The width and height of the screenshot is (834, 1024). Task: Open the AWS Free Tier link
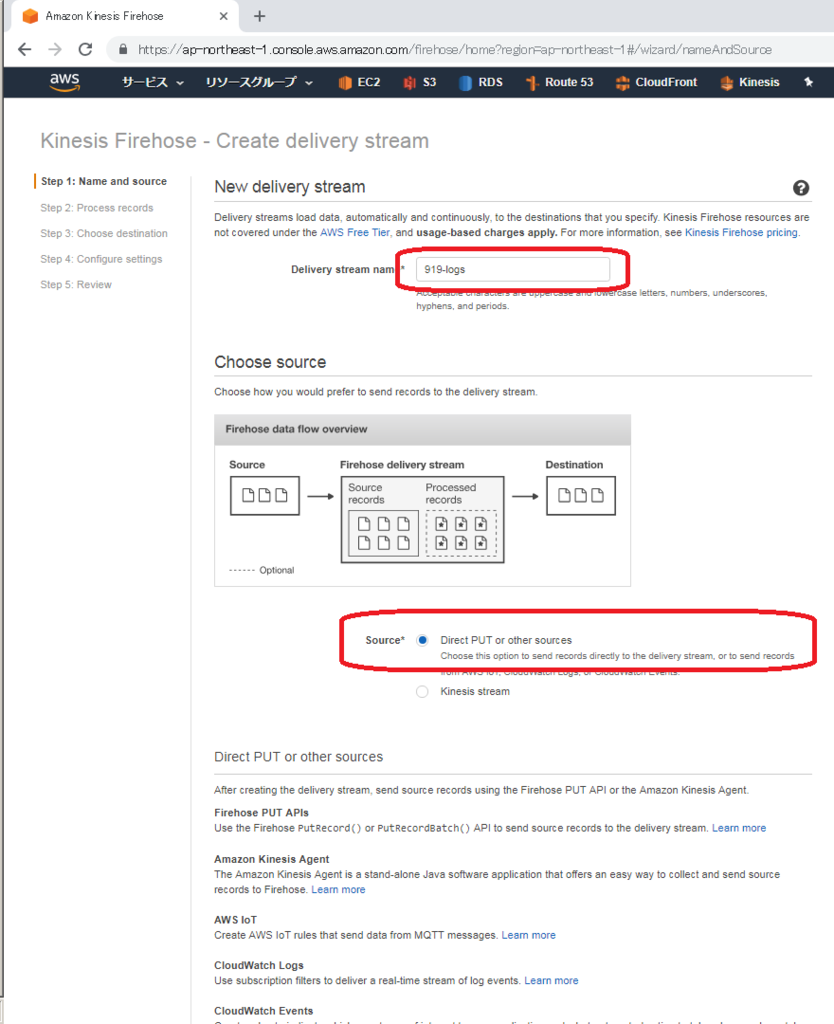(355, 232)
